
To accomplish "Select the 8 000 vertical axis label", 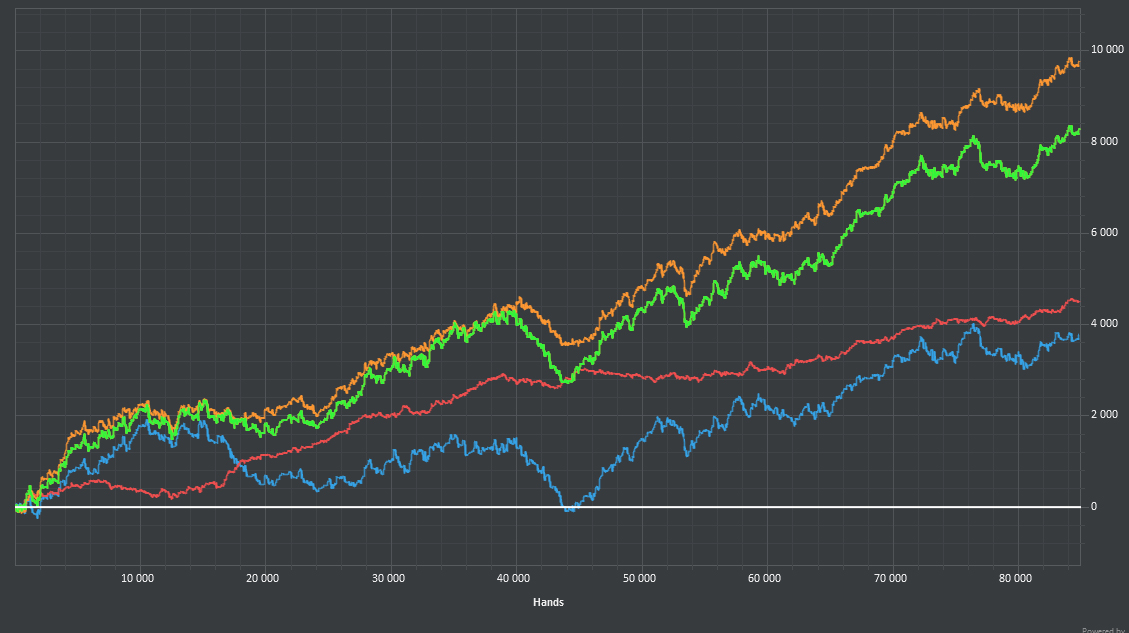I will 1103,142.
